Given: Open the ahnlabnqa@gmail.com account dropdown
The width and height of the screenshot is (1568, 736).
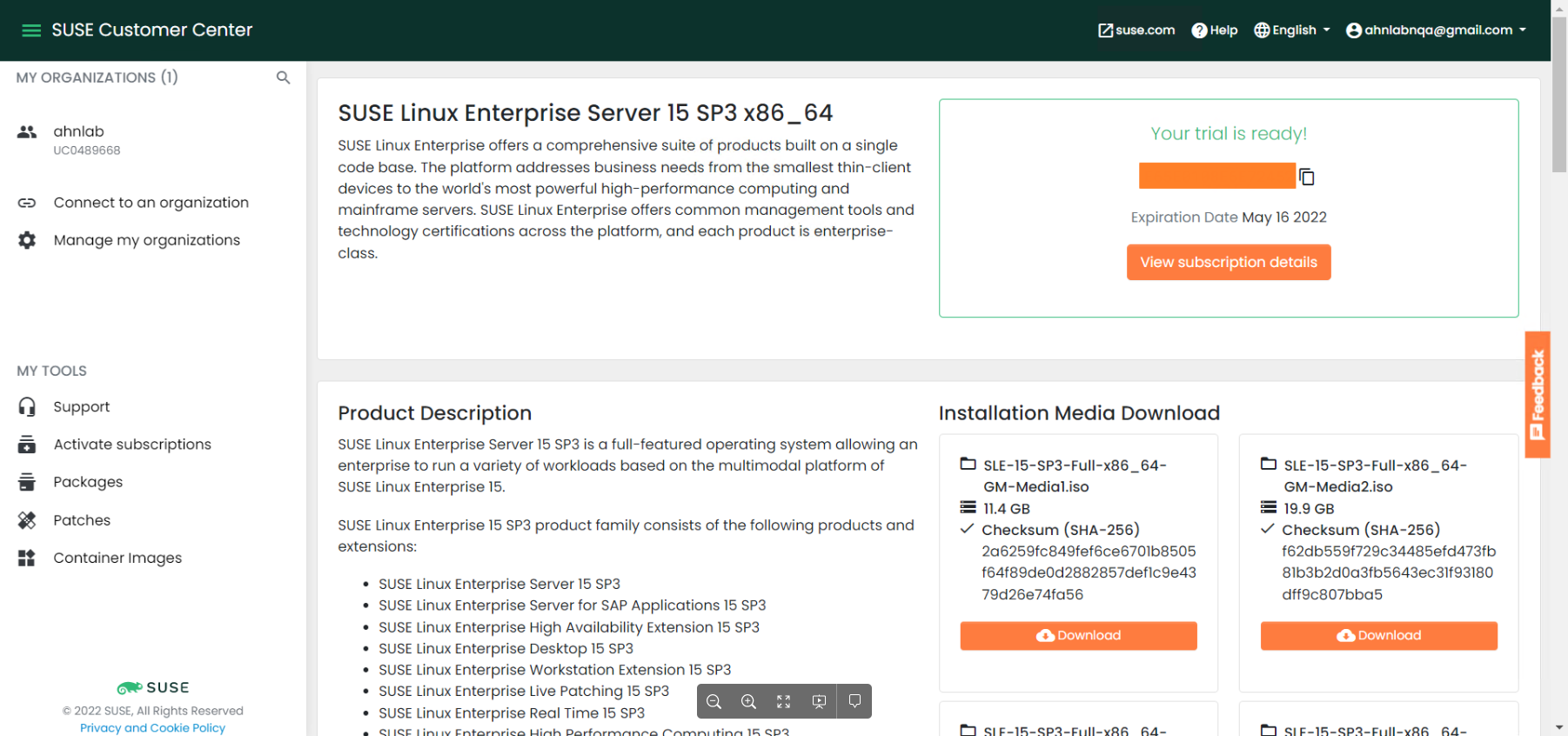Looking at the screenshot, I should coord(1437,30).
